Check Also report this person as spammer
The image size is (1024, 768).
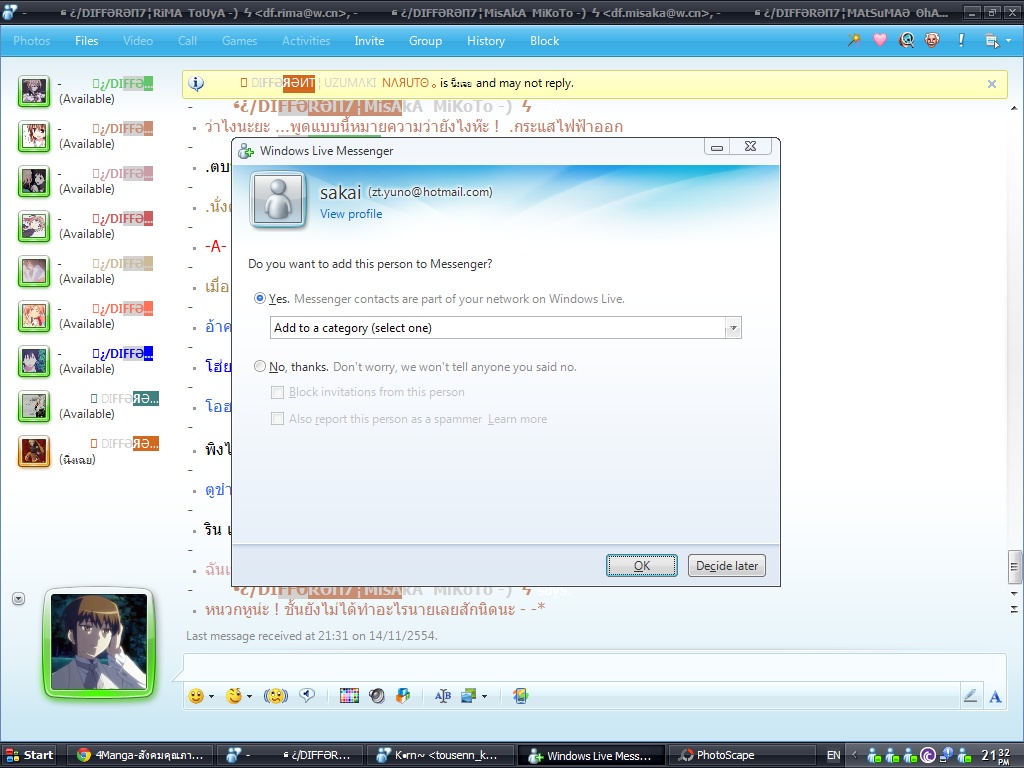[x=278, y=419]
